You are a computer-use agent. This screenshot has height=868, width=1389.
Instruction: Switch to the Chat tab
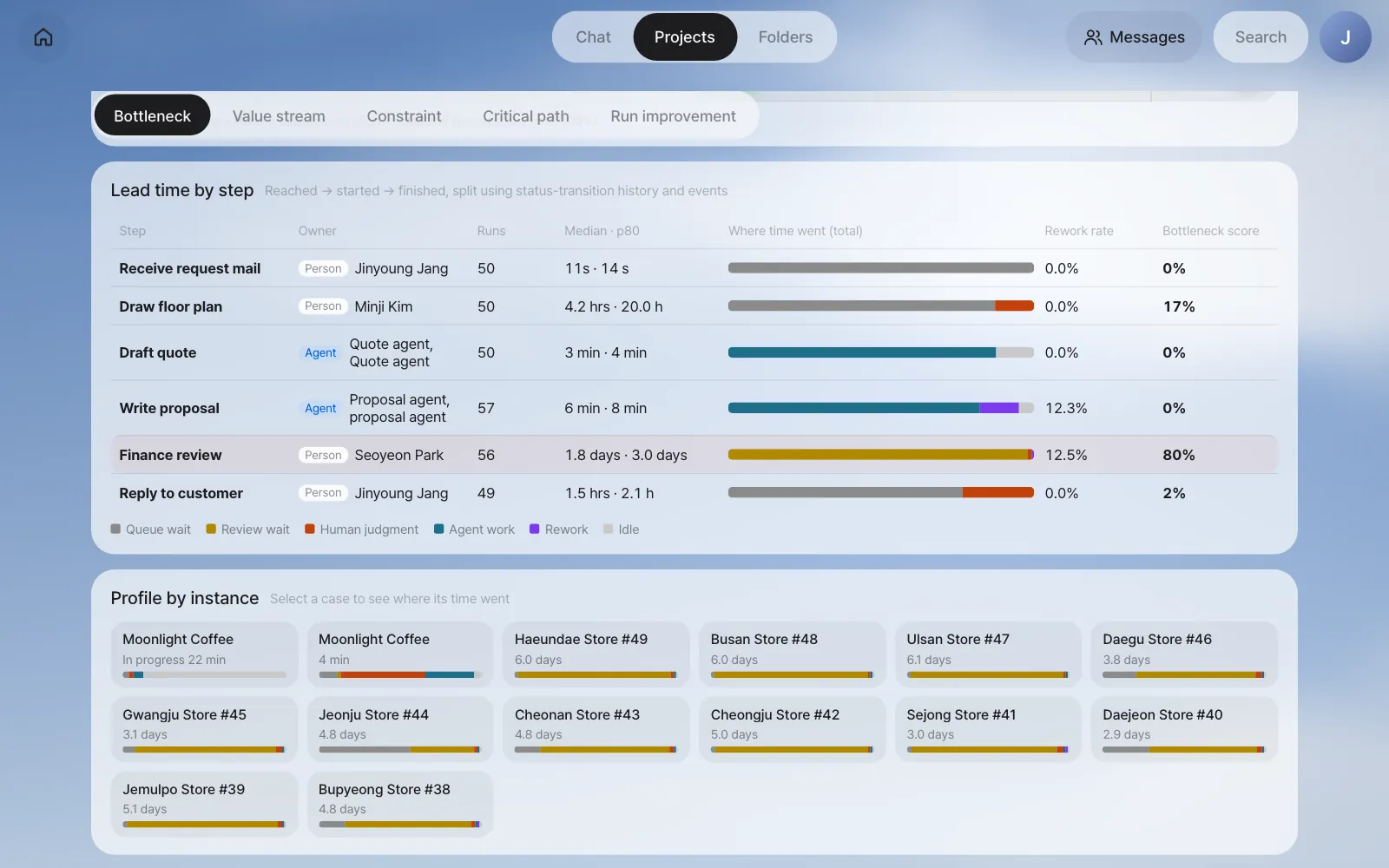click(593, 37)
